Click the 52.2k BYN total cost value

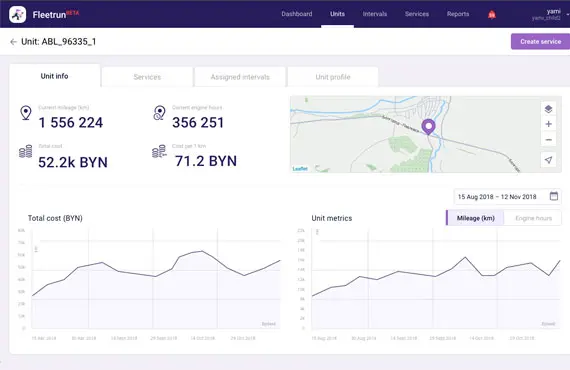coord(73,162)
